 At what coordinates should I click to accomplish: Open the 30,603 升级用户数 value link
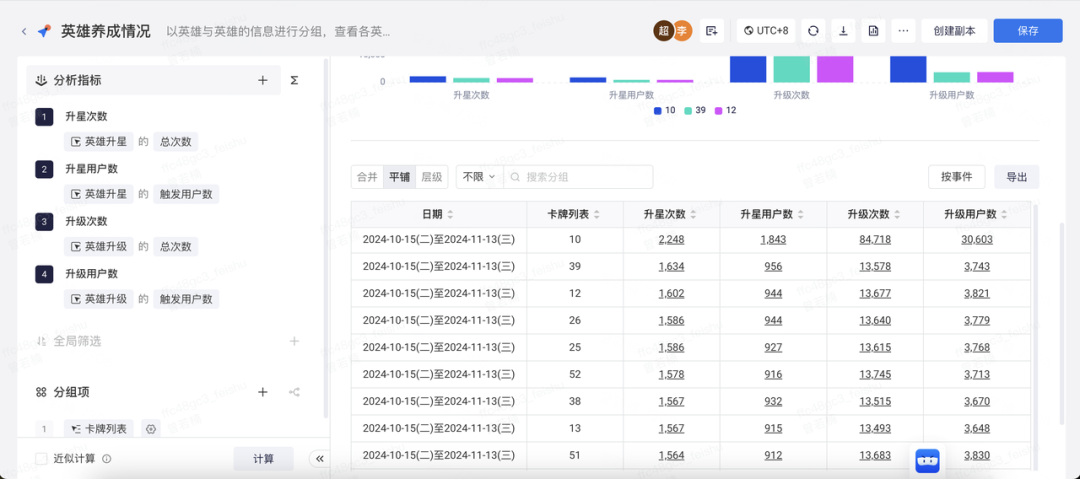tap(977, 240)
